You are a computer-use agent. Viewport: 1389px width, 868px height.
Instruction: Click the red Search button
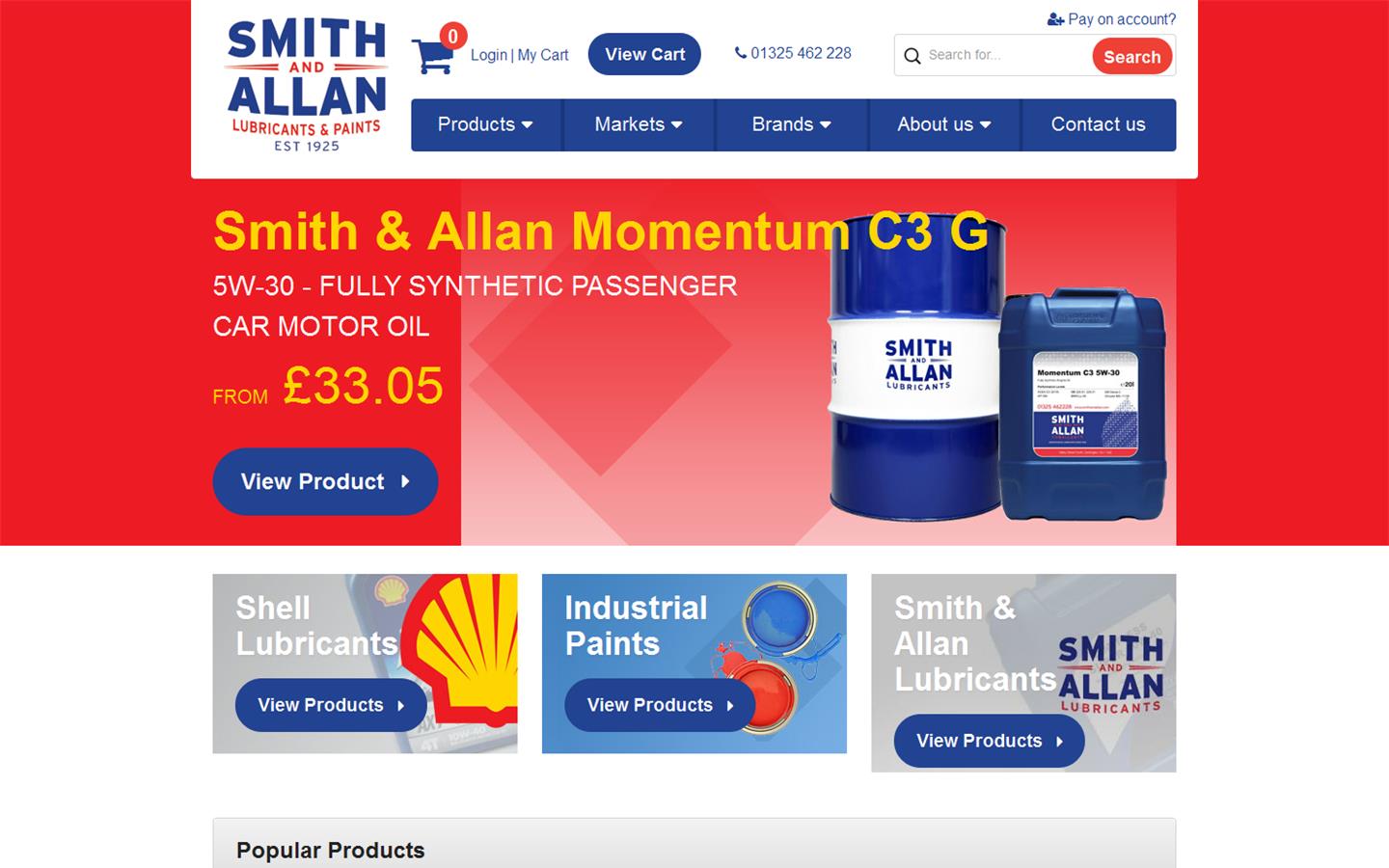(x=1132, y=57)
